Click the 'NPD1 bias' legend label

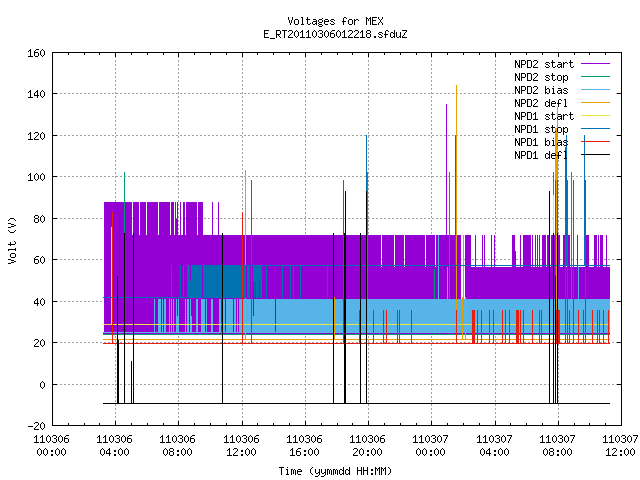tap(541, 142)
